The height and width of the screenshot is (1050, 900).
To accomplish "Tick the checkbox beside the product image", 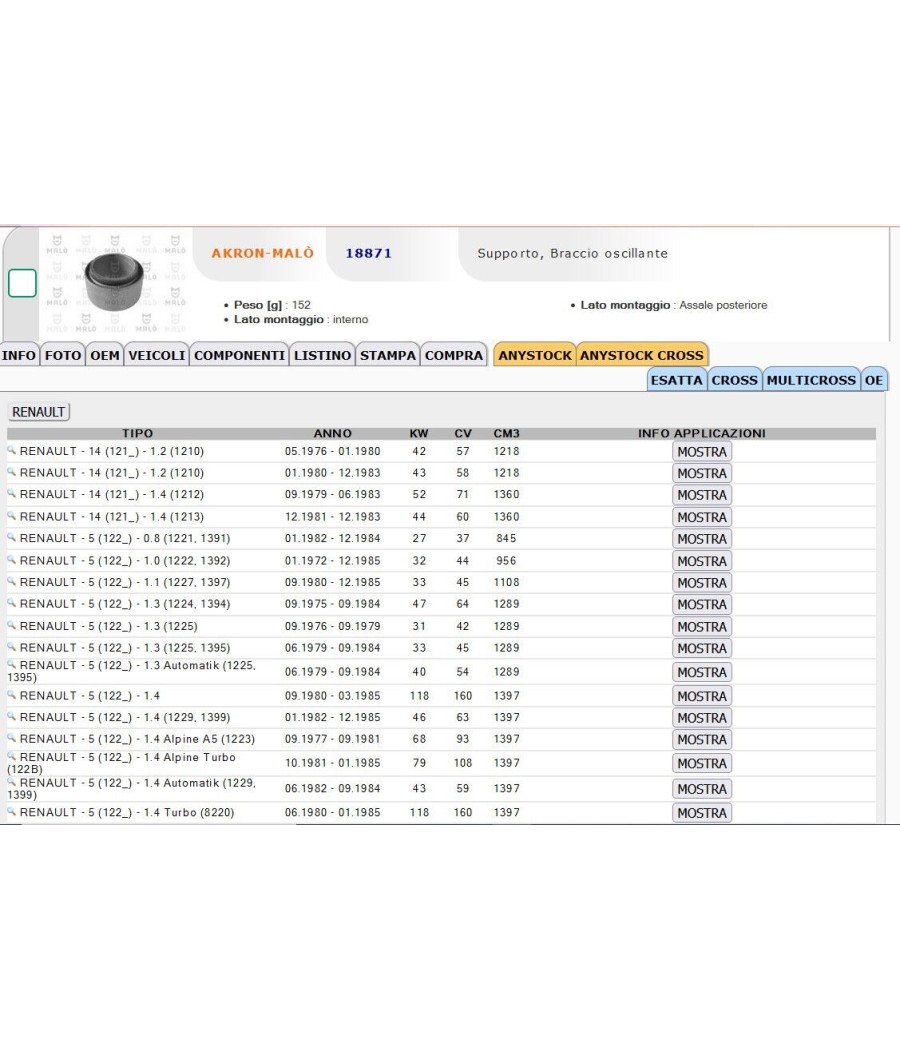I will pos(22,283).
